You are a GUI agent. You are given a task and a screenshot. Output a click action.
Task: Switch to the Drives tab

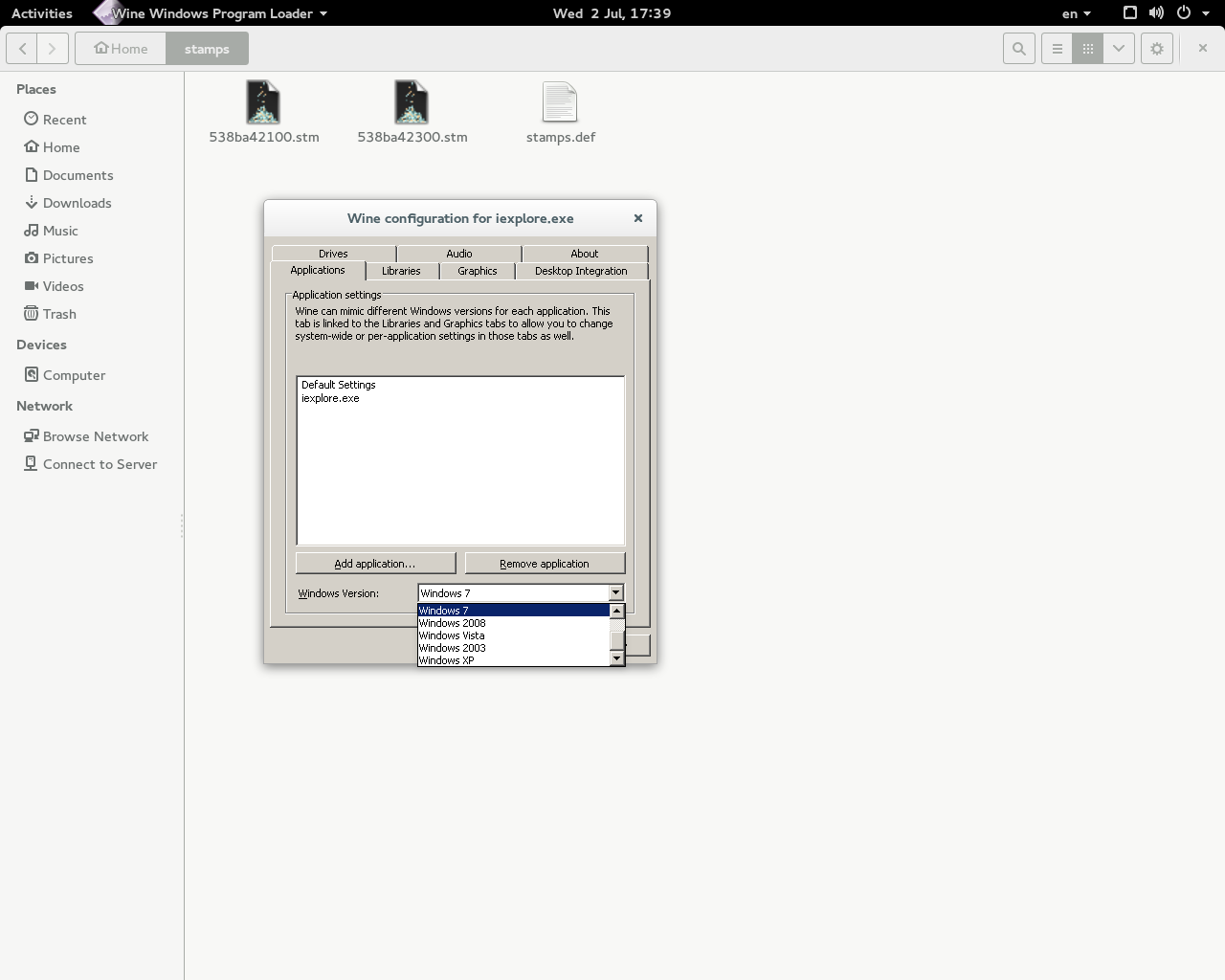point(333,254)
